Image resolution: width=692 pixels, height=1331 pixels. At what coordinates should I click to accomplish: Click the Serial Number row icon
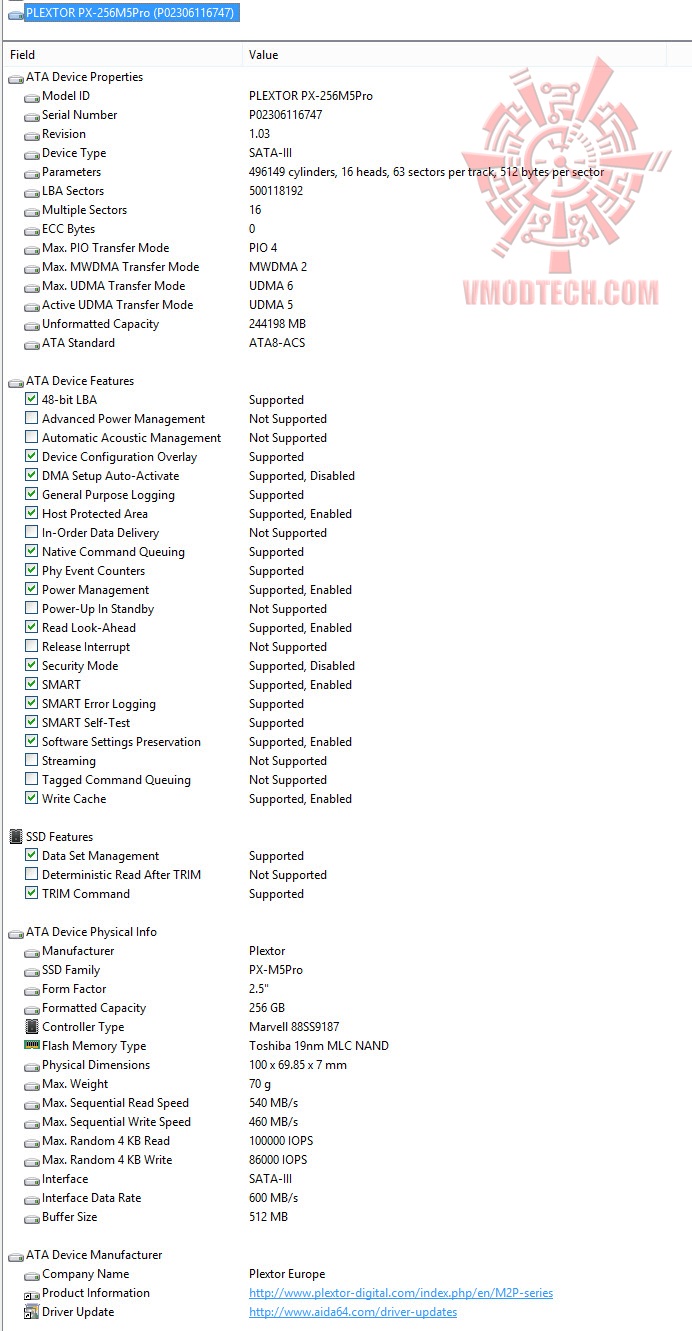tap(32, 116)
